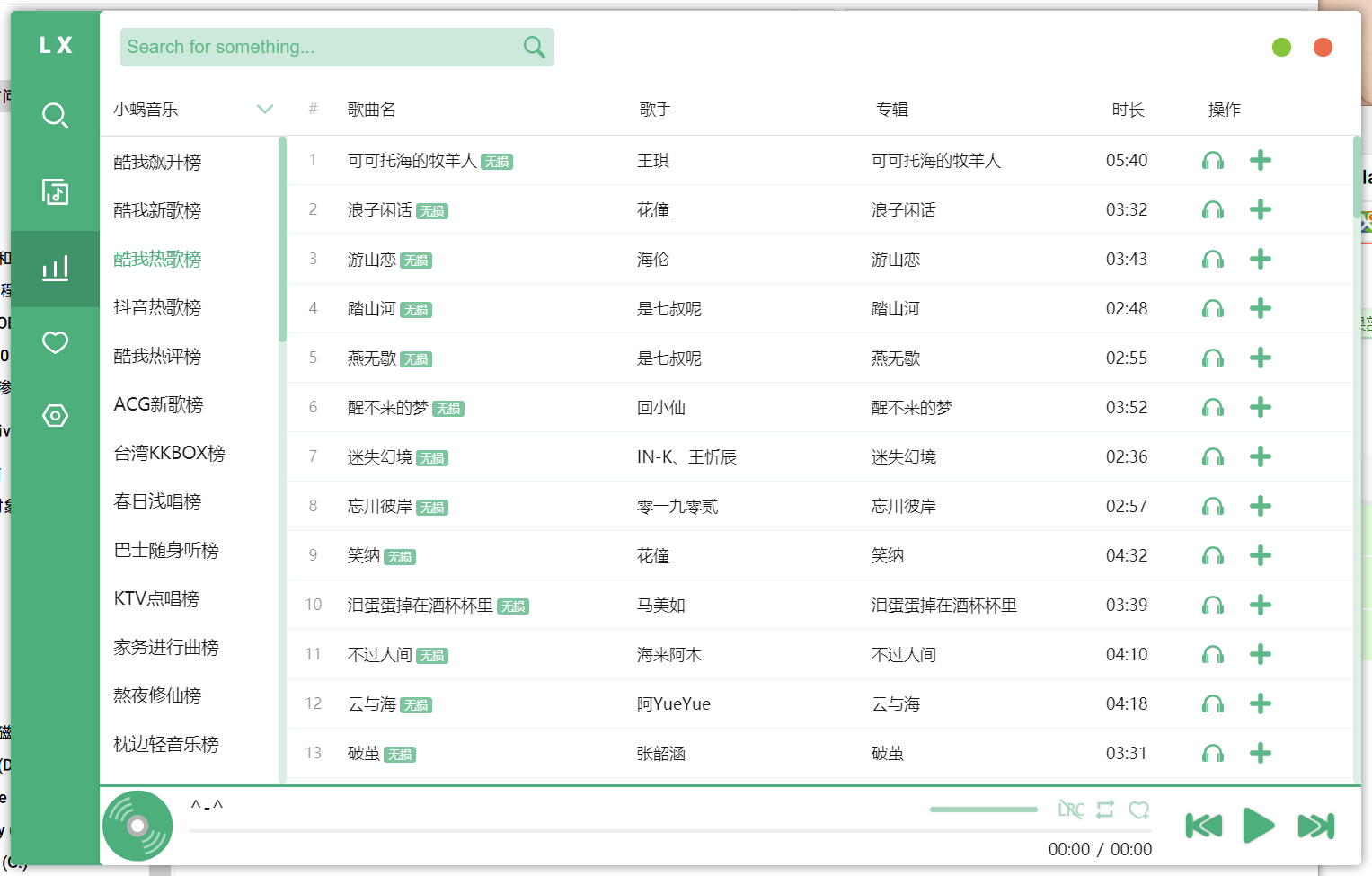Image resolution: width=1372 pixels, height=876 pixels.
Task: Select the 酷我飙升榜 chart
Action: (x=157, y=162)
